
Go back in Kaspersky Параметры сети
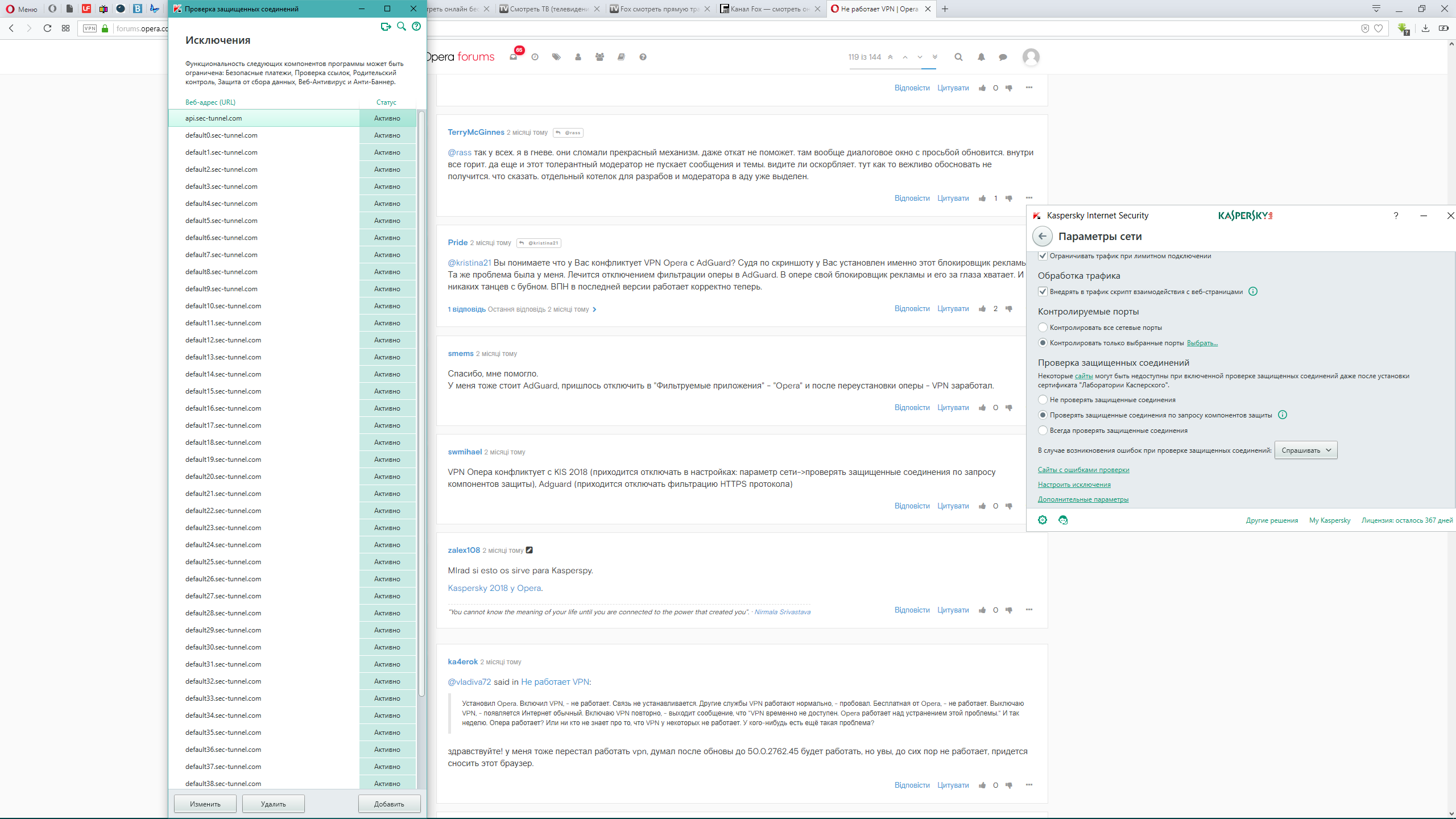1042,237
